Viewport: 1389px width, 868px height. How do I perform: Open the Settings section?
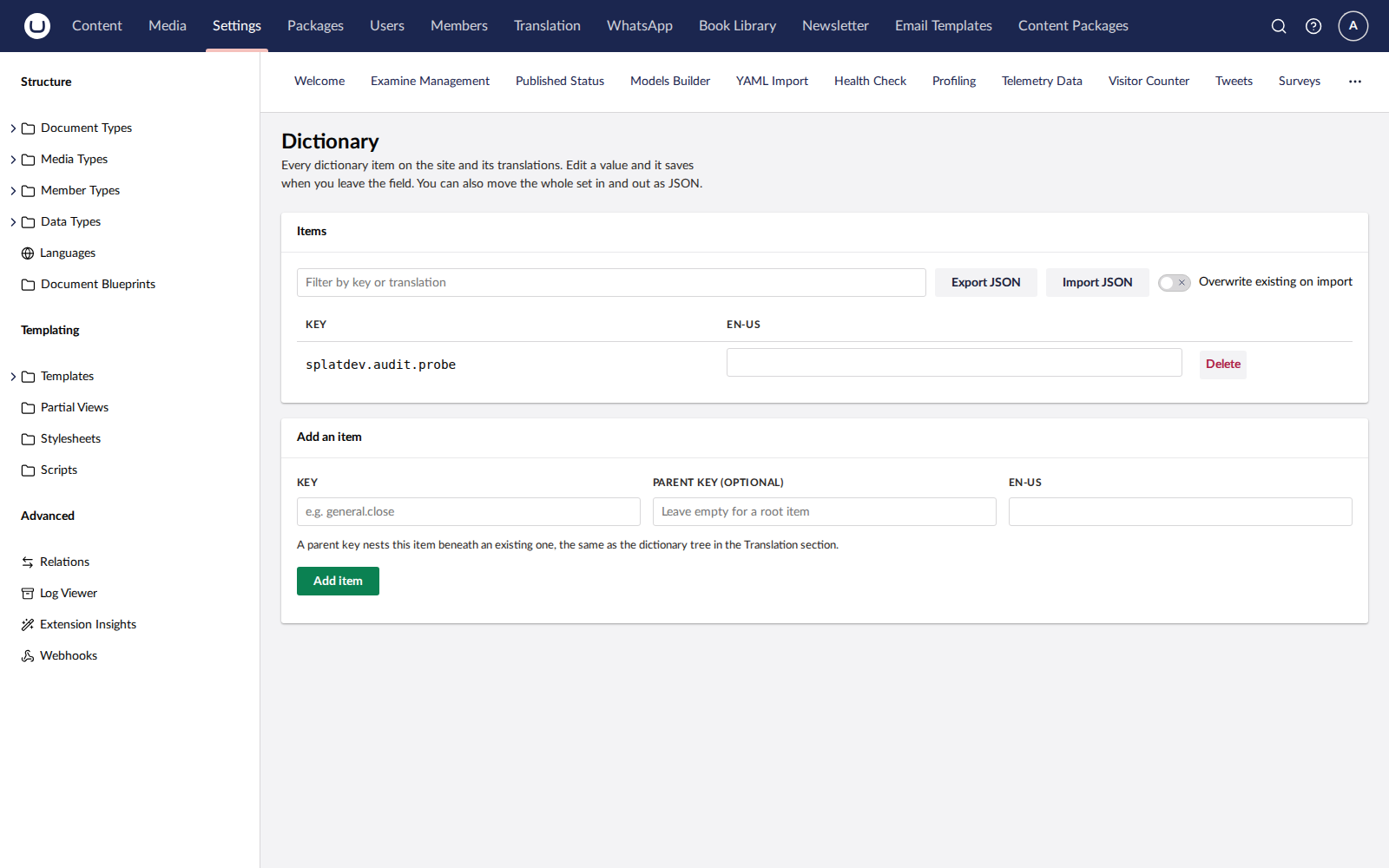237,26
